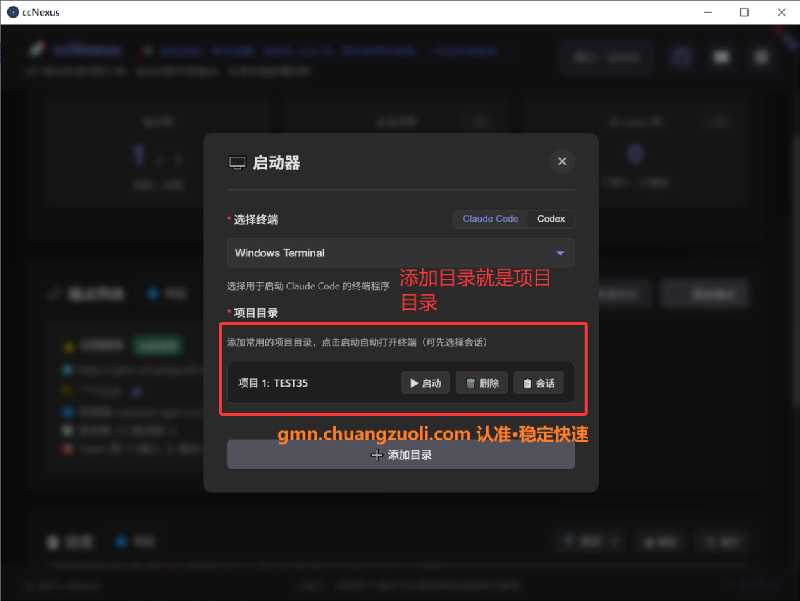Select the Claude Code tab
The image size is (800, 601).
490,219
